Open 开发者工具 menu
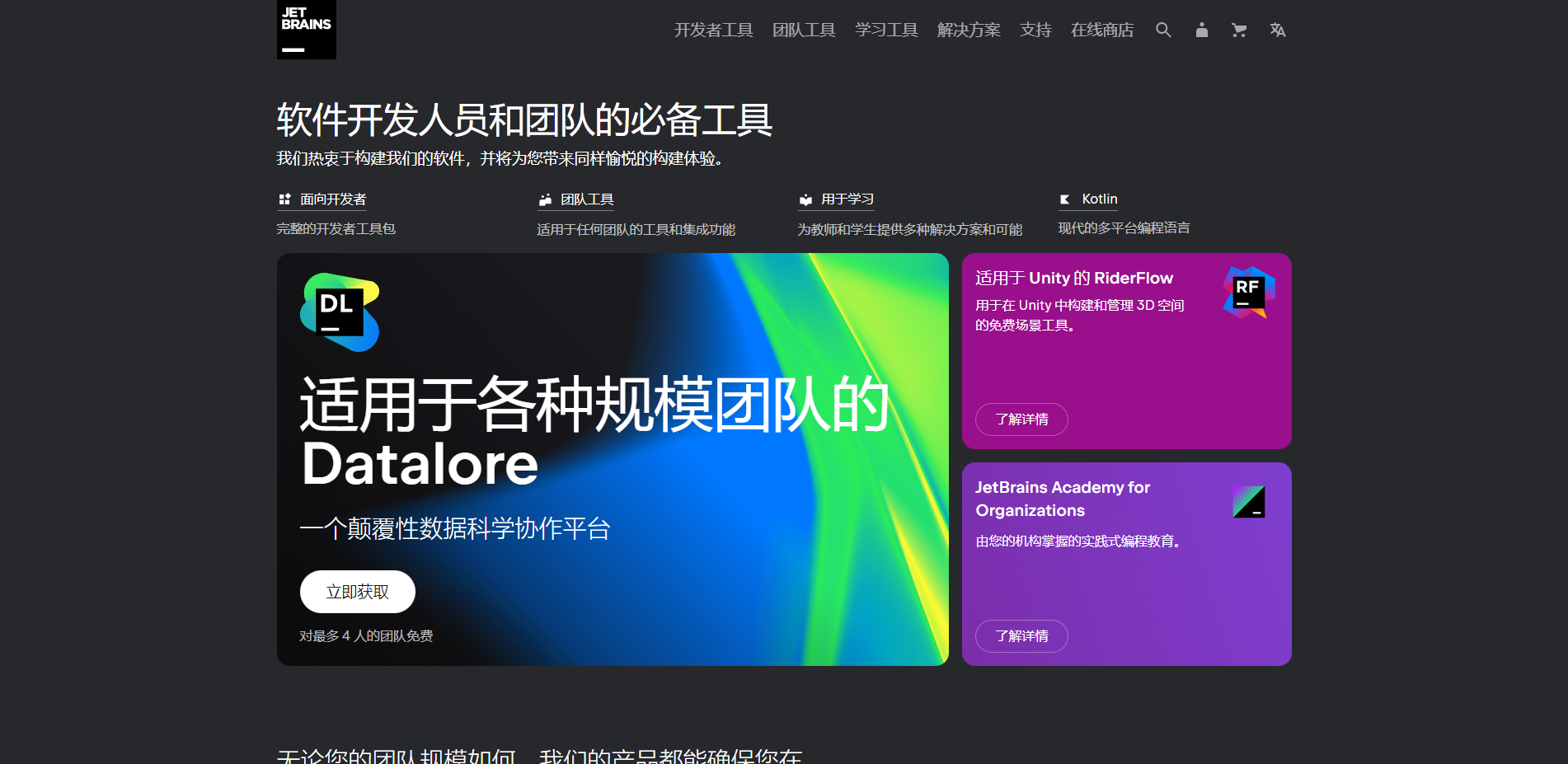 coord(714,30)
